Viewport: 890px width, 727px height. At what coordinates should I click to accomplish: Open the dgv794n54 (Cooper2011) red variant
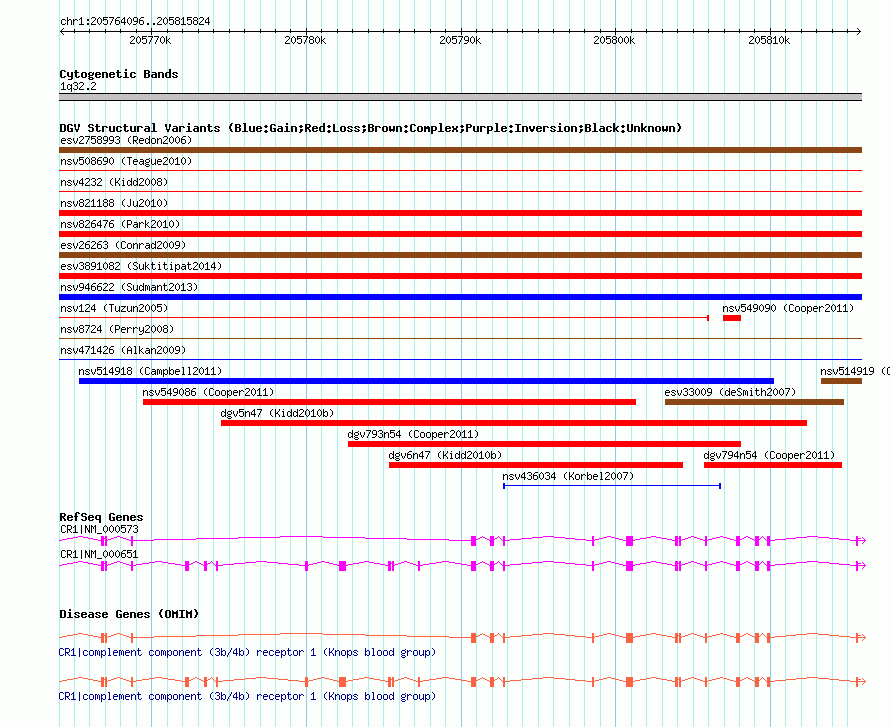point(772,465)
